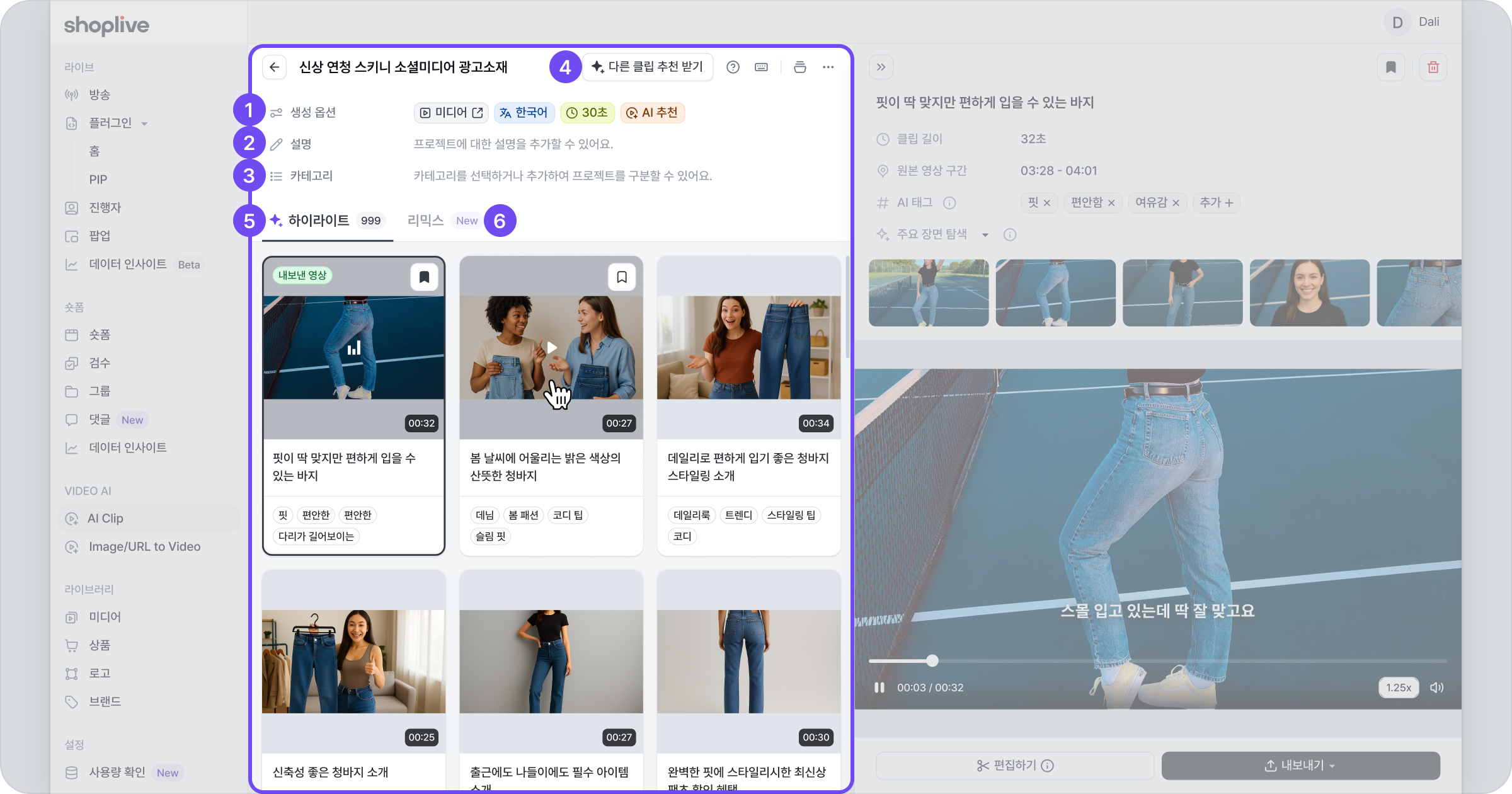Select the woman's face scene thumbnail
Screen dimensions: 1512x794
point(1309,292)
